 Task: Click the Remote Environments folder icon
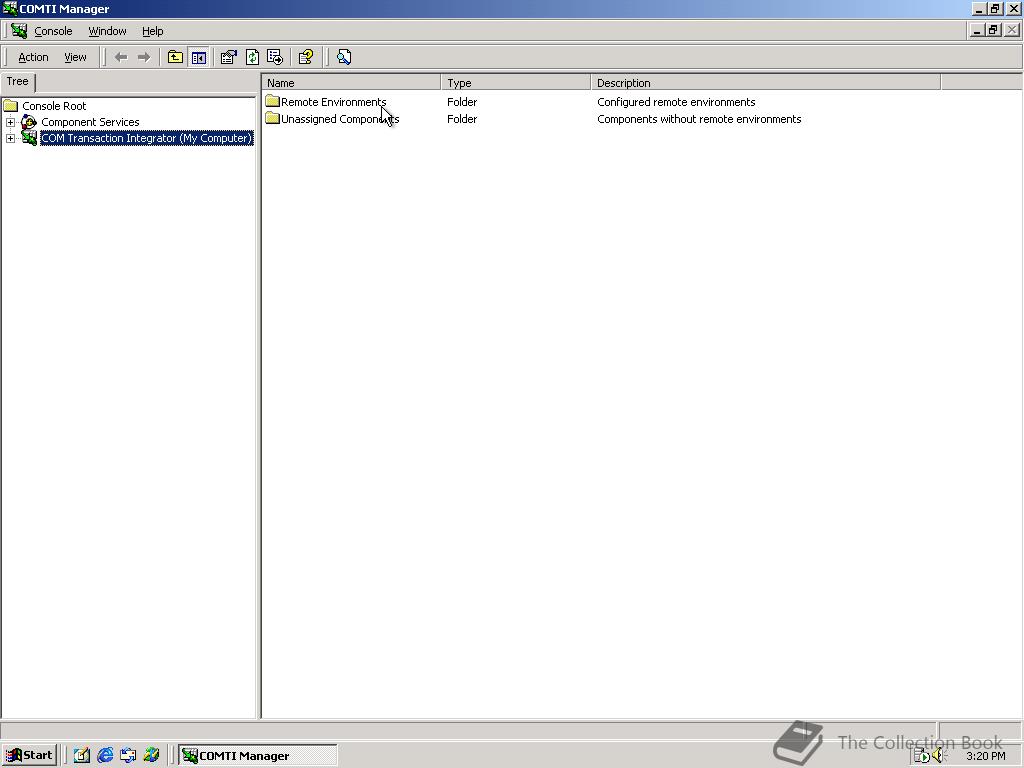(x=272, y=101)
